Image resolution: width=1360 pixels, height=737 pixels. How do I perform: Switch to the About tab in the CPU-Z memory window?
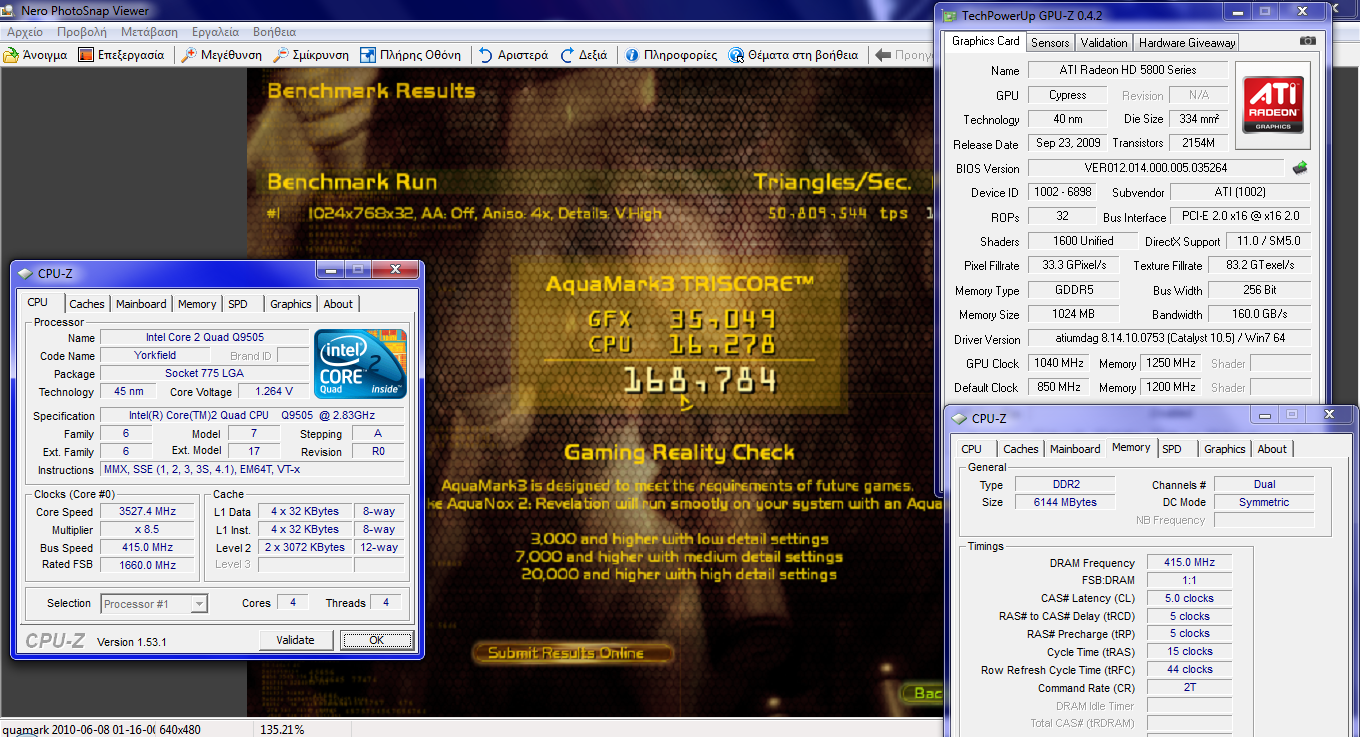[x=1272, y=449]
